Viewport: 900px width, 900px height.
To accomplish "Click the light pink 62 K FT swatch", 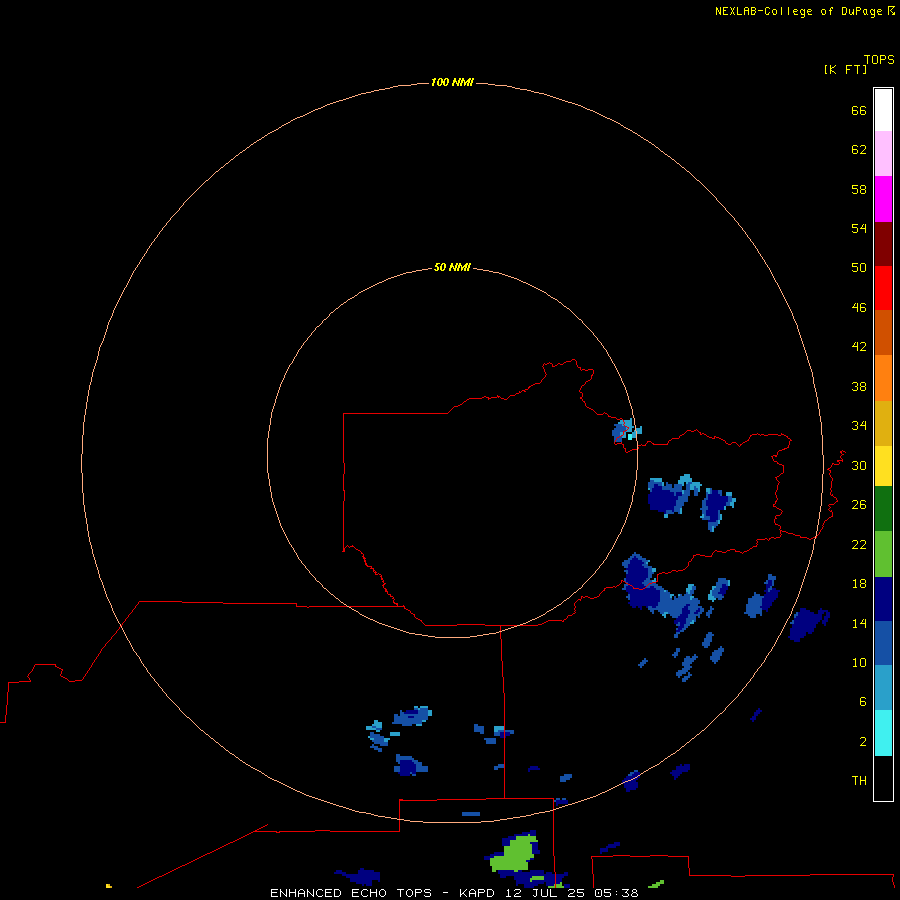I will pyautogui.click(x=883, y=154).
